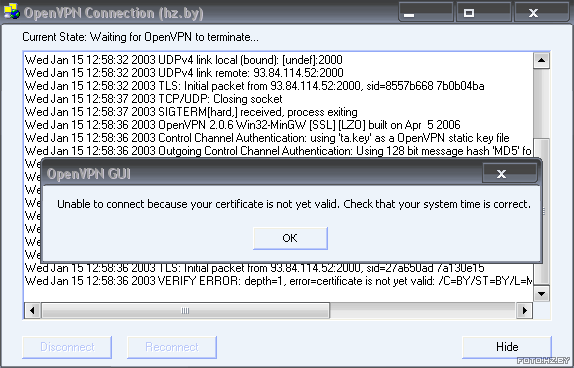The image size is (574, 368).
Task: Close the OpenVPN GUI error dialog
Action: [510, 173]
